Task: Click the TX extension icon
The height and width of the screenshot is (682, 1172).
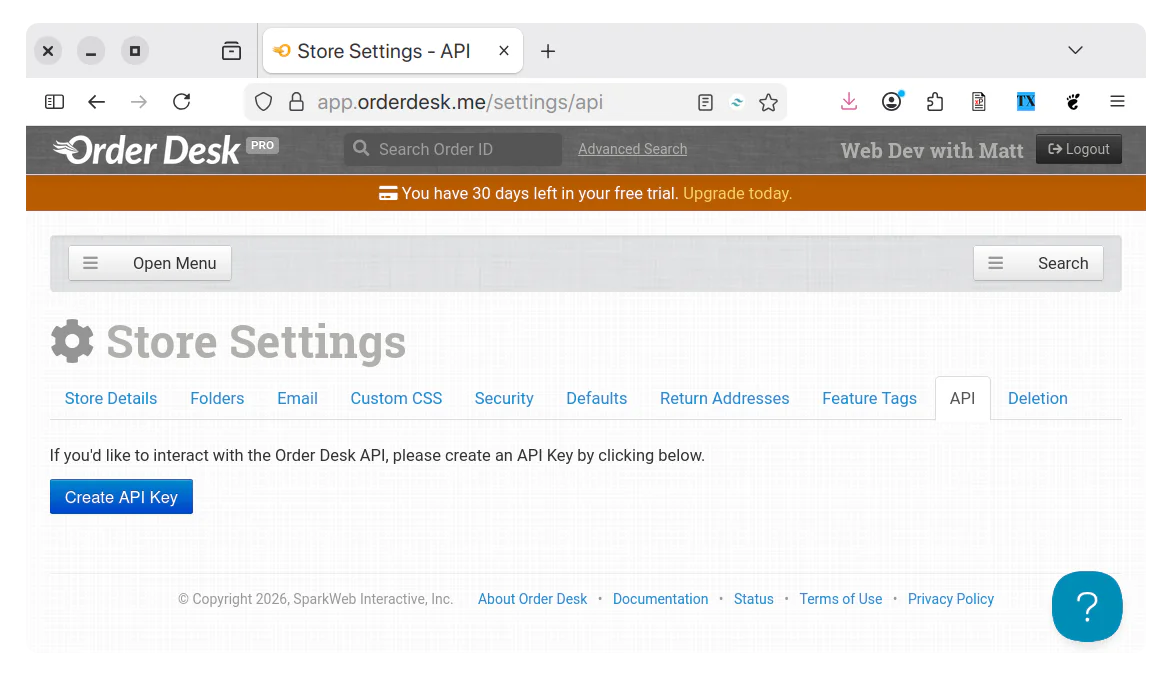Action: (x=1026, y=101)
